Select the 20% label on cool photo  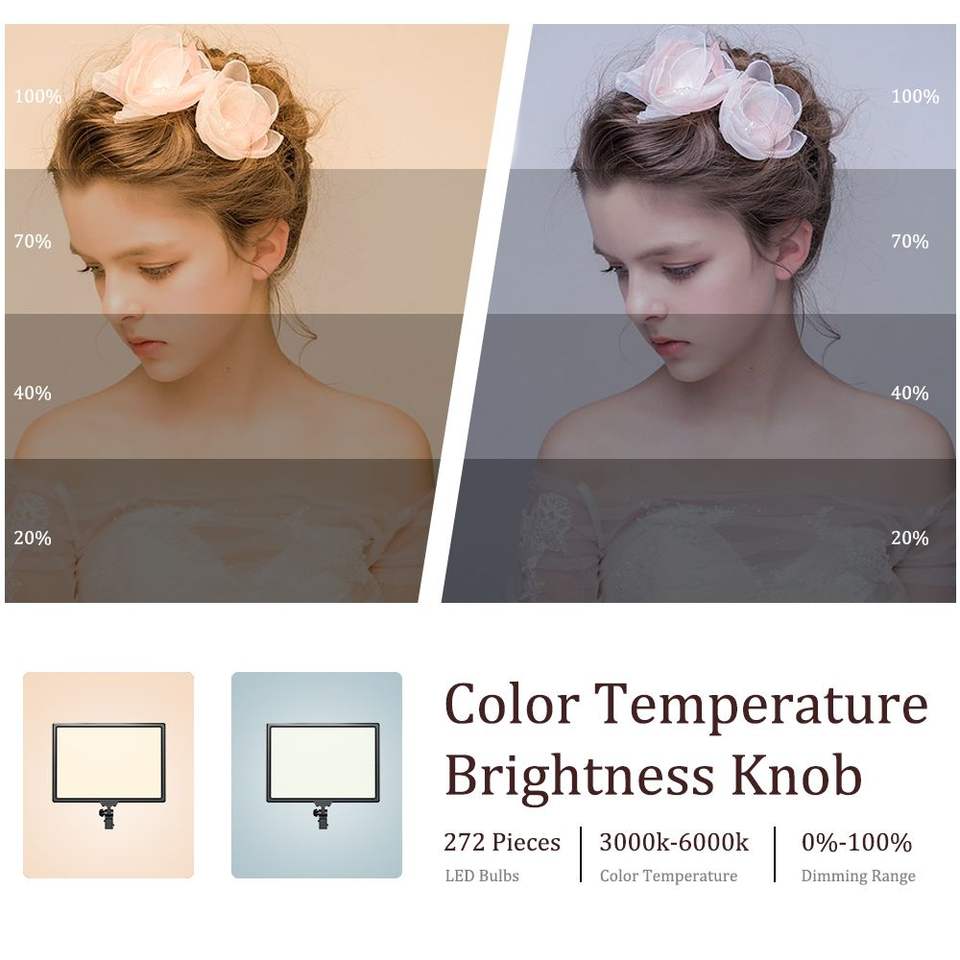(x=910, y=538)
